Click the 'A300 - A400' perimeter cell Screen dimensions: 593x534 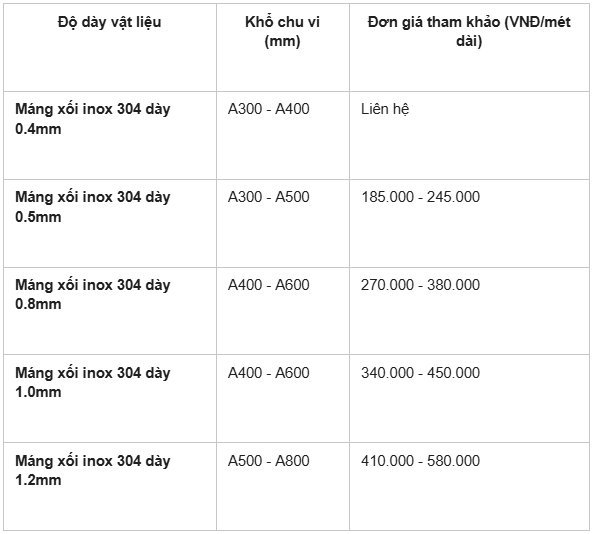[283, 135]
